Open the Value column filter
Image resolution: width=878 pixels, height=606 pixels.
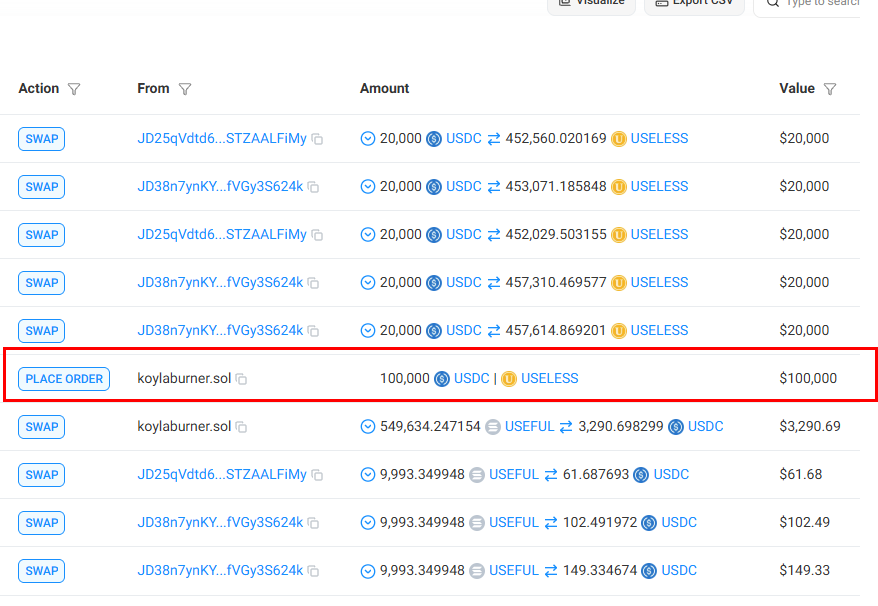(831, 89)
